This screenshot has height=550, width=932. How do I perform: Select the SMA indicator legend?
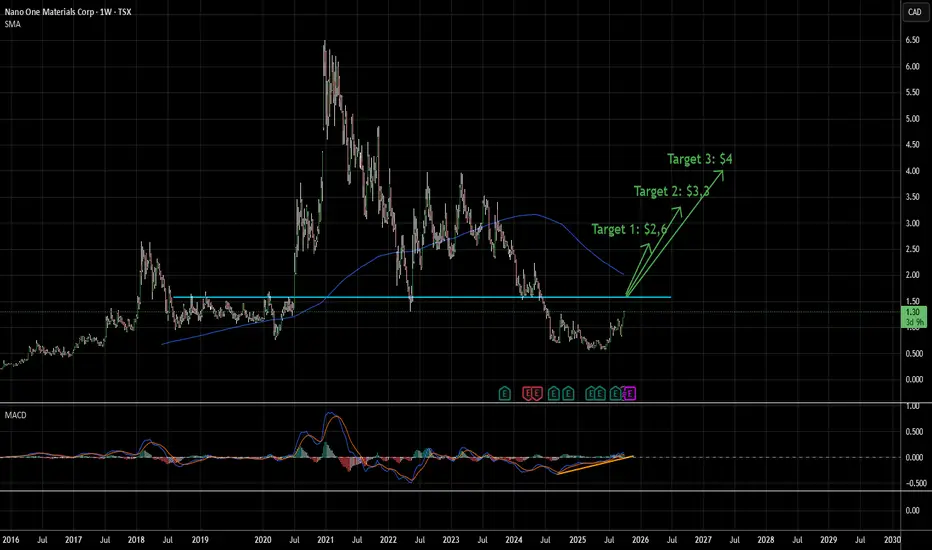(x=12, y=24)
